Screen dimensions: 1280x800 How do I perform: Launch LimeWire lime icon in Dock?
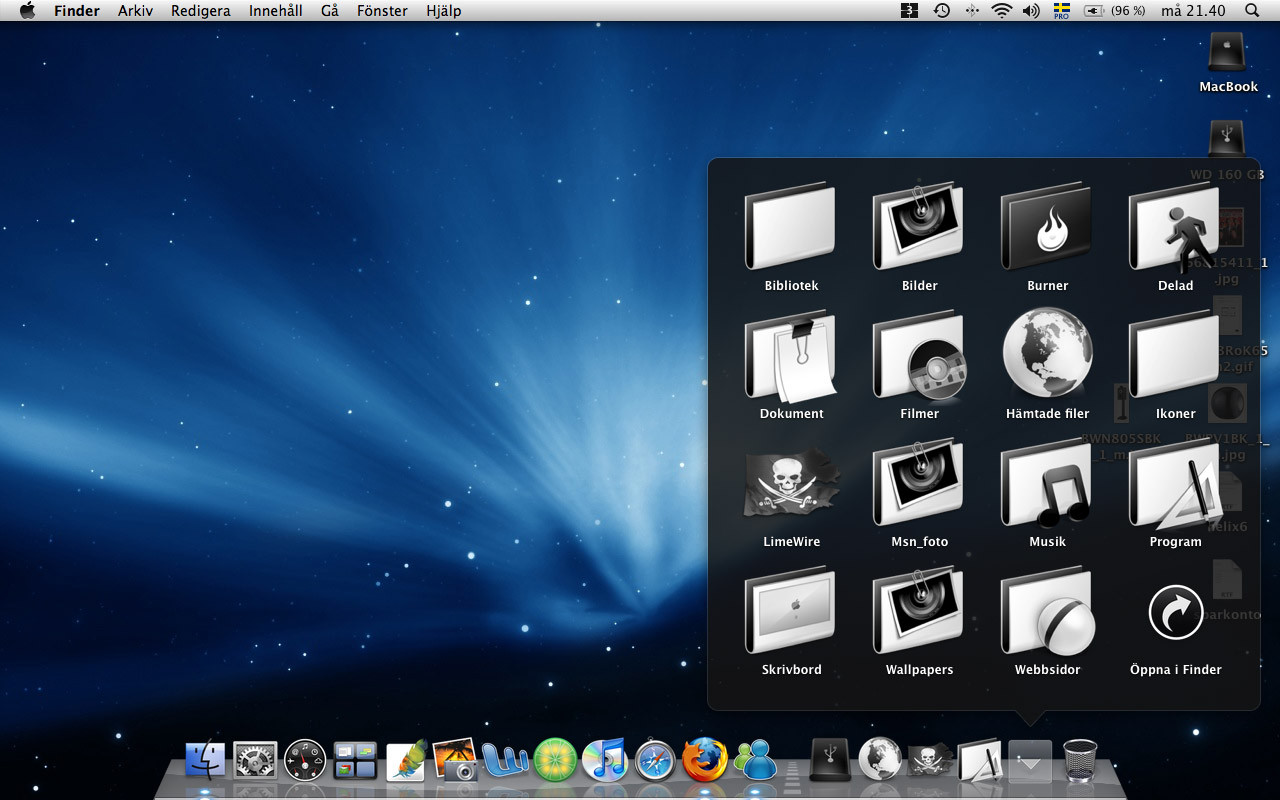555,760
